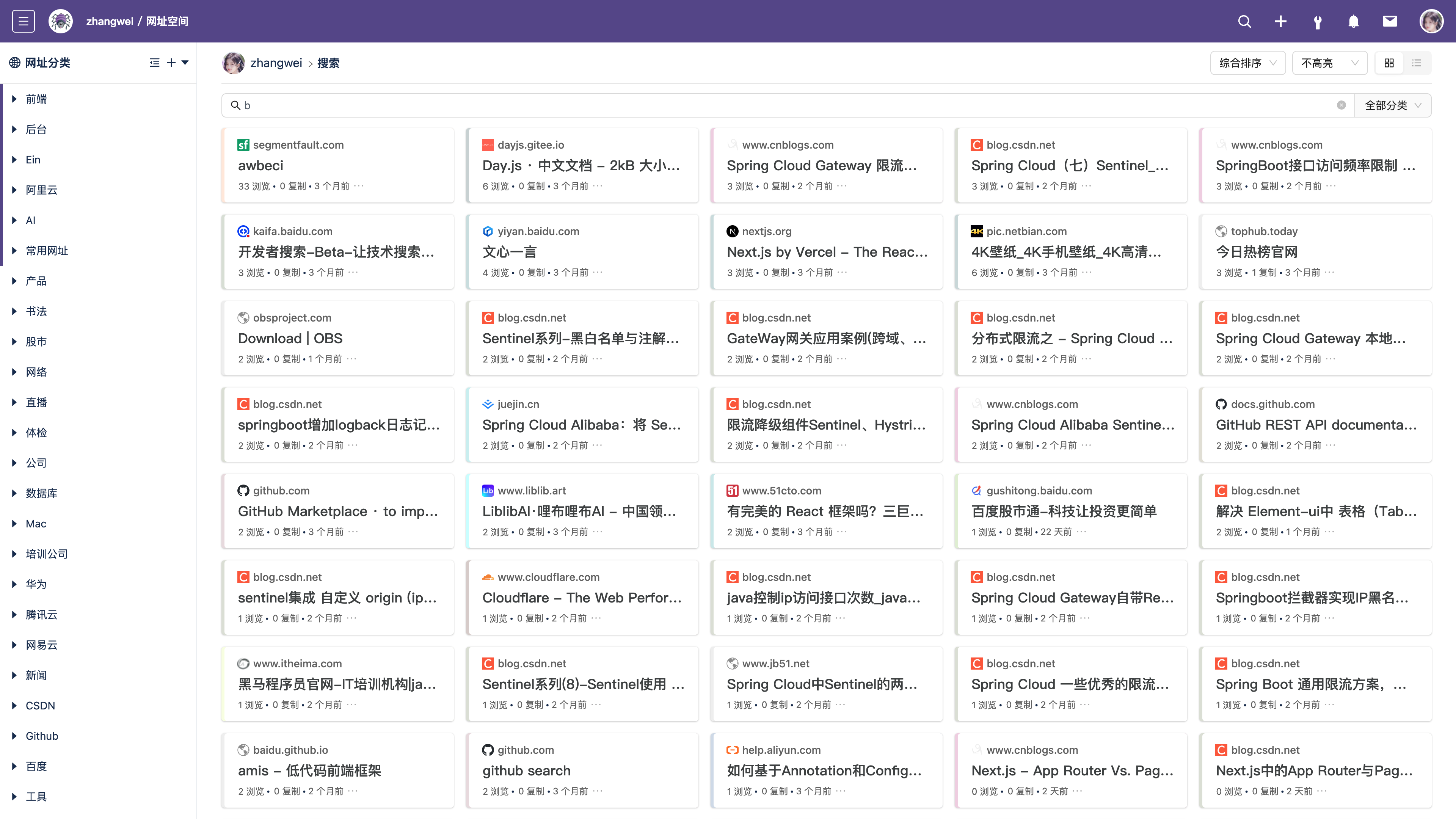Open the mail envelope icon
Screen dimensions: 1456x819
click(1390, 22)
